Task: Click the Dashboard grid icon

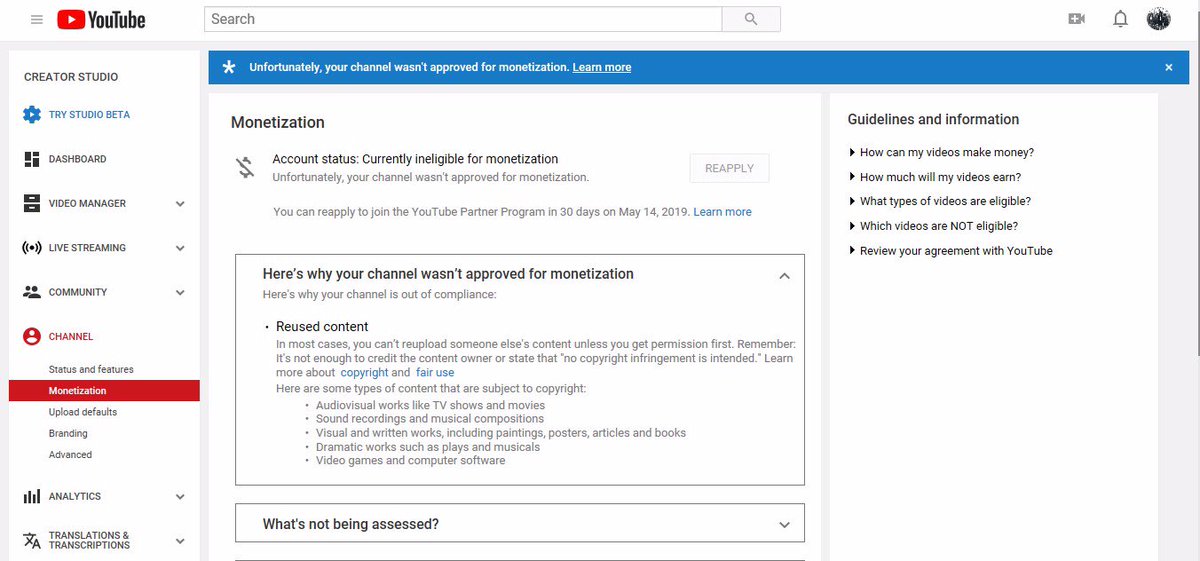Action: [32, 159]
